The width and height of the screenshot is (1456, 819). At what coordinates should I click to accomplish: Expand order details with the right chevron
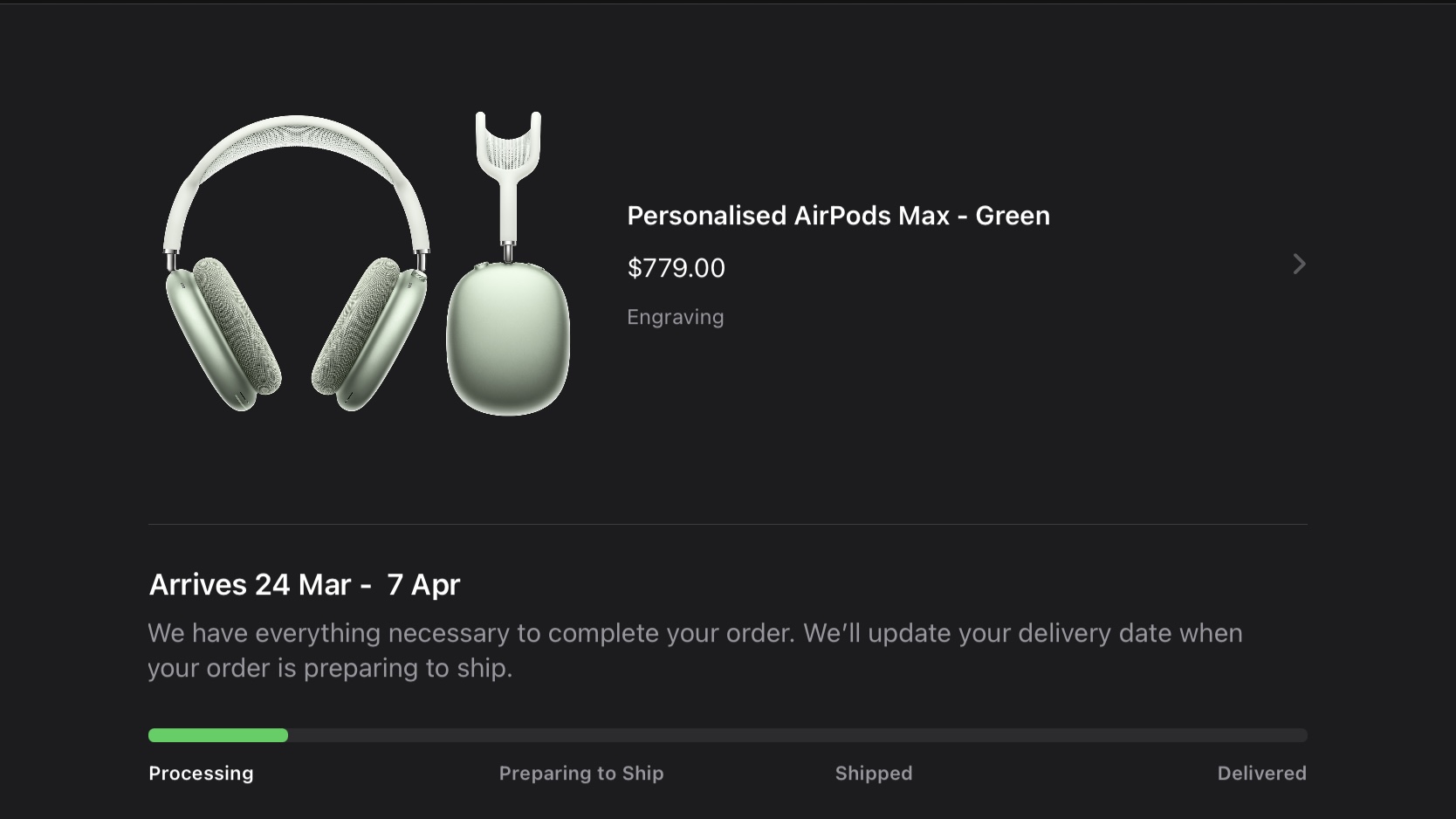(x=1299, y=264)
